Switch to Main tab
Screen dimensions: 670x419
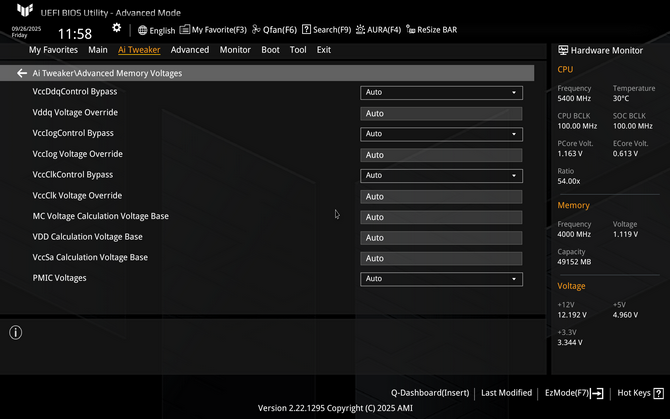point(98,50)
